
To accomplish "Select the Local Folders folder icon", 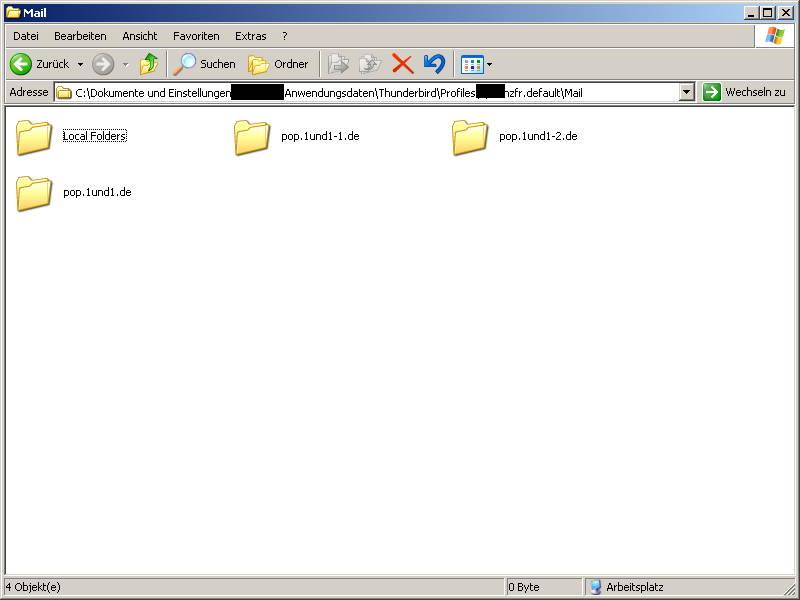I will click(34, 137).
